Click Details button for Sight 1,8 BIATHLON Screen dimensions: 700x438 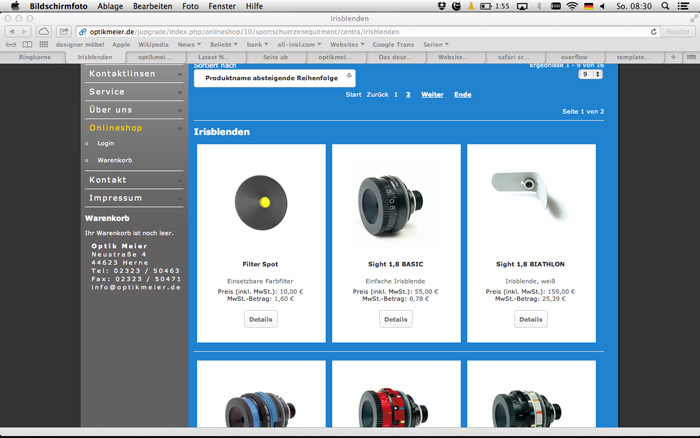tap(531, 319)
